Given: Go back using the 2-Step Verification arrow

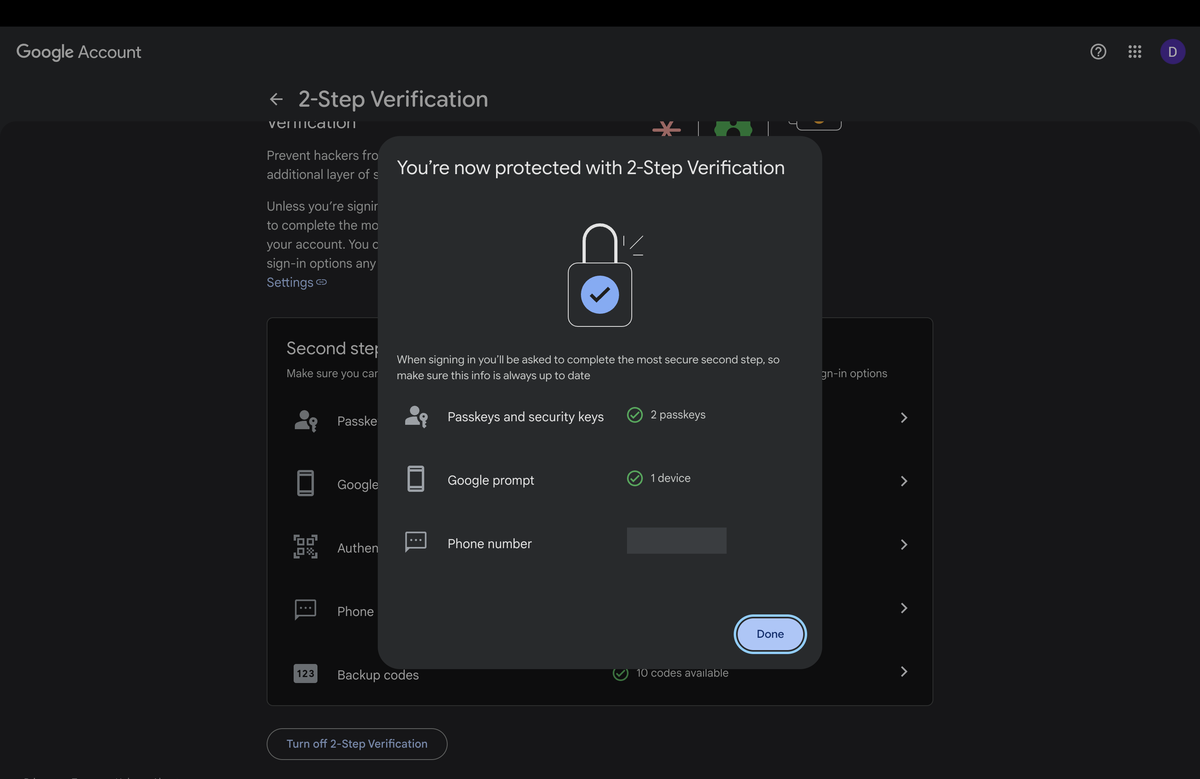Looking at the screenshot, I should coord(276,99).
